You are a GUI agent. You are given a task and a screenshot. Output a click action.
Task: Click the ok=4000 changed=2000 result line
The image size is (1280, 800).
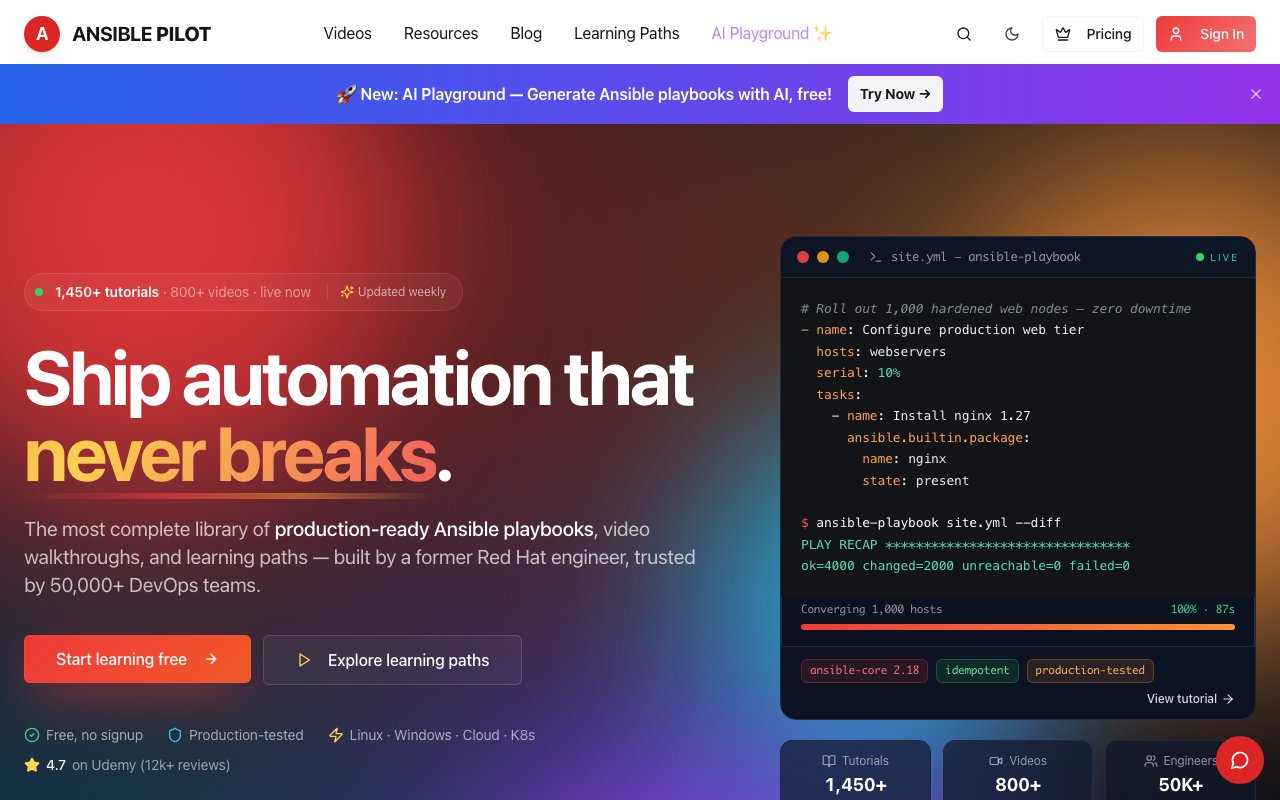(x=965, y=566)
